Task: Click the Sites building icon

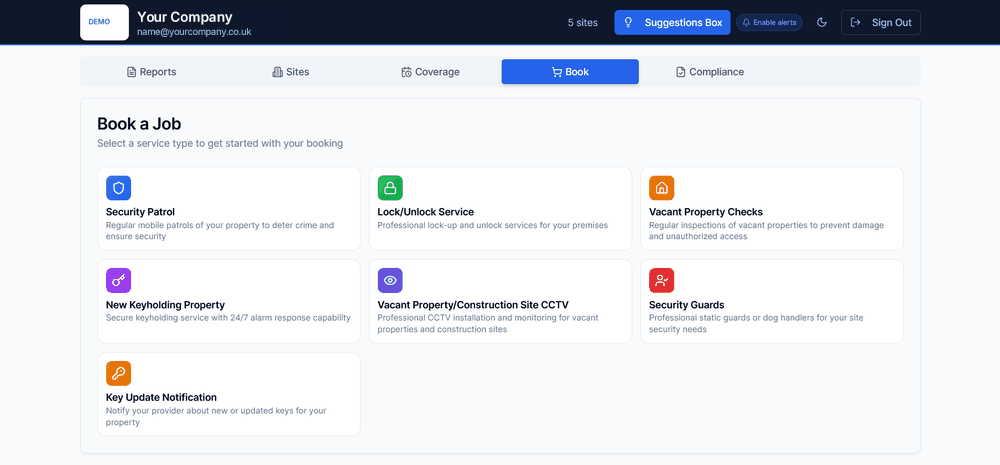Action: click(277, 72)
